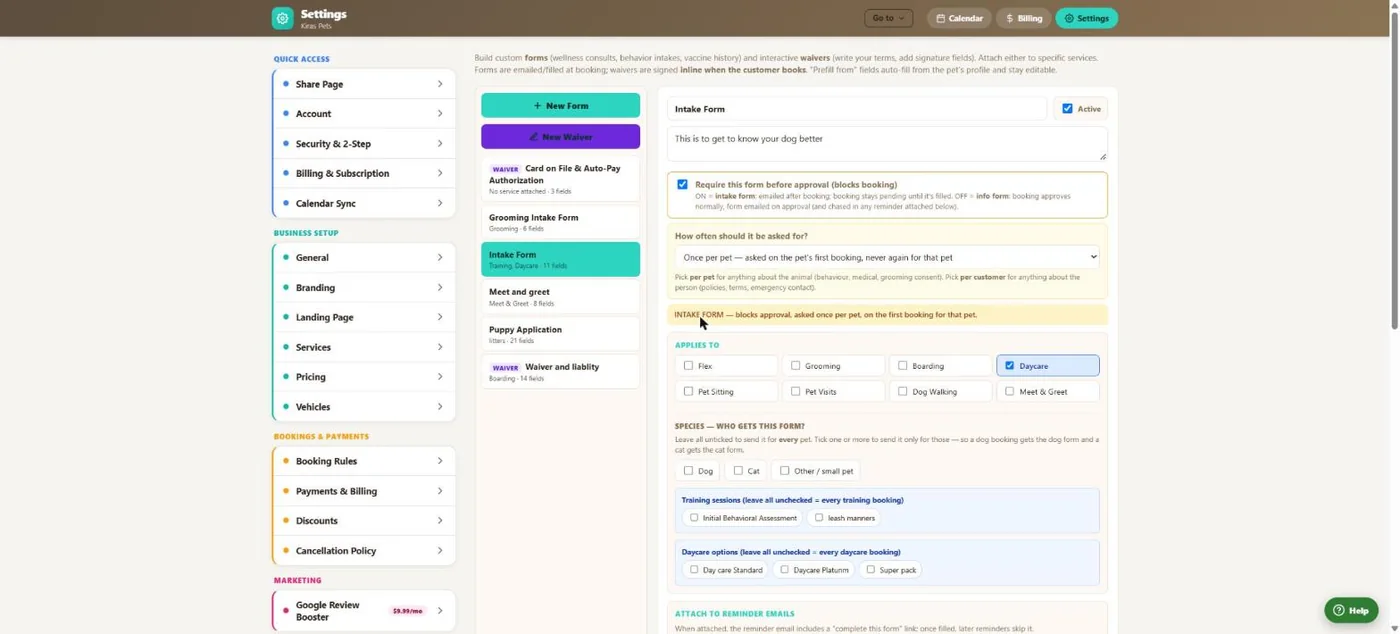Expand the Booking Rules row chevron
1400x634 pixels.
[440, 461]
